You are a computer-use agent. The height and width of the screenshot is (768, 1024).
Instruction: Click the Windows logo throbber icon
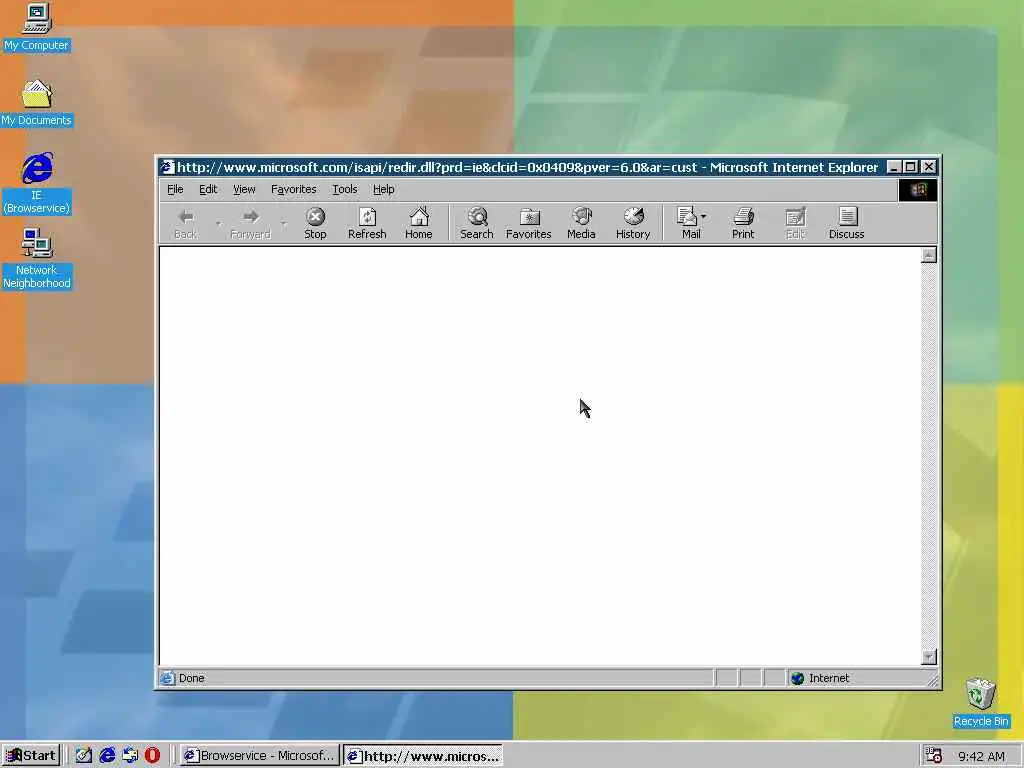918,190
